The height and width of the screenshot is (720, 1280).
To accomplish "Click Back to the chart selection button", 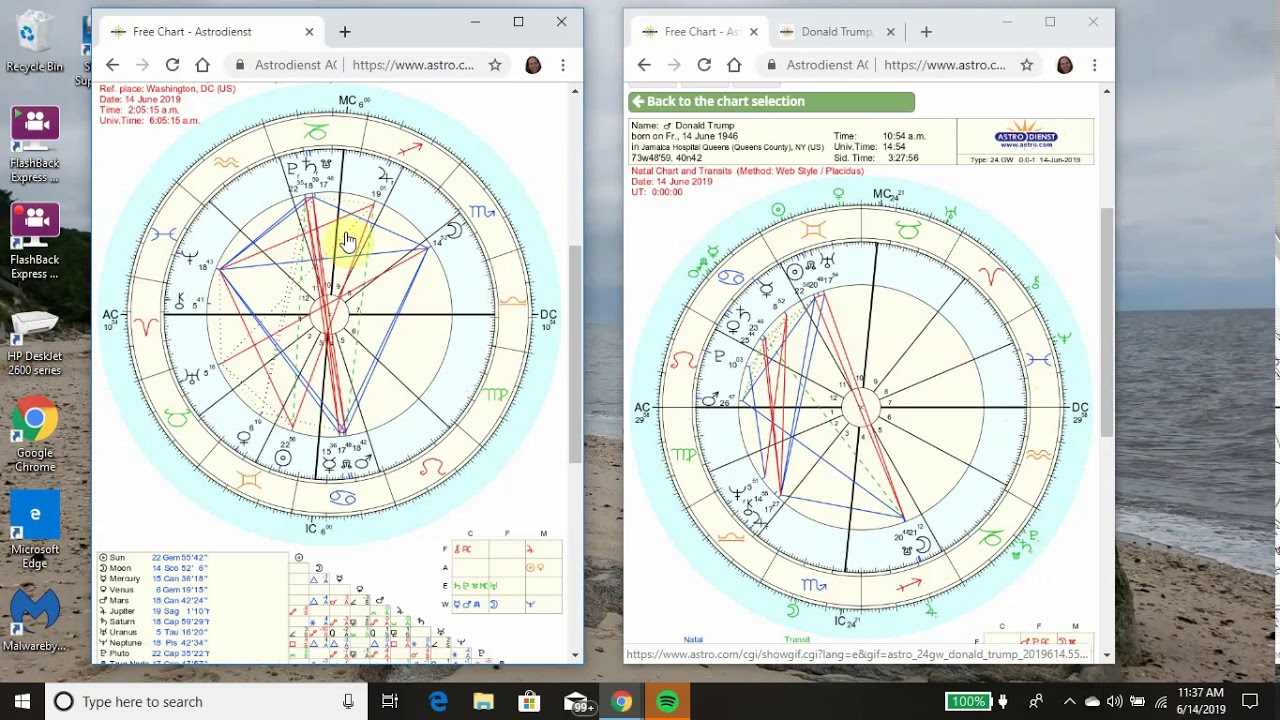I will tap(771, 101).
